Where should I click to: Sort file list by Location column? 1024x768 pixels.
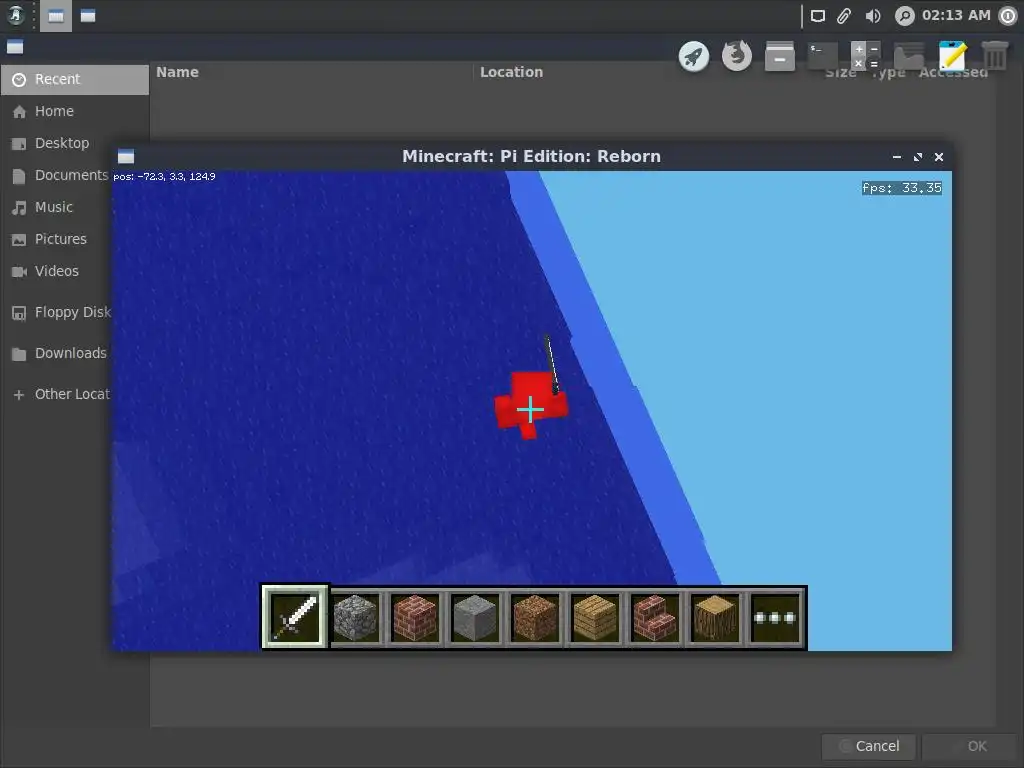[x=511, y=72]
